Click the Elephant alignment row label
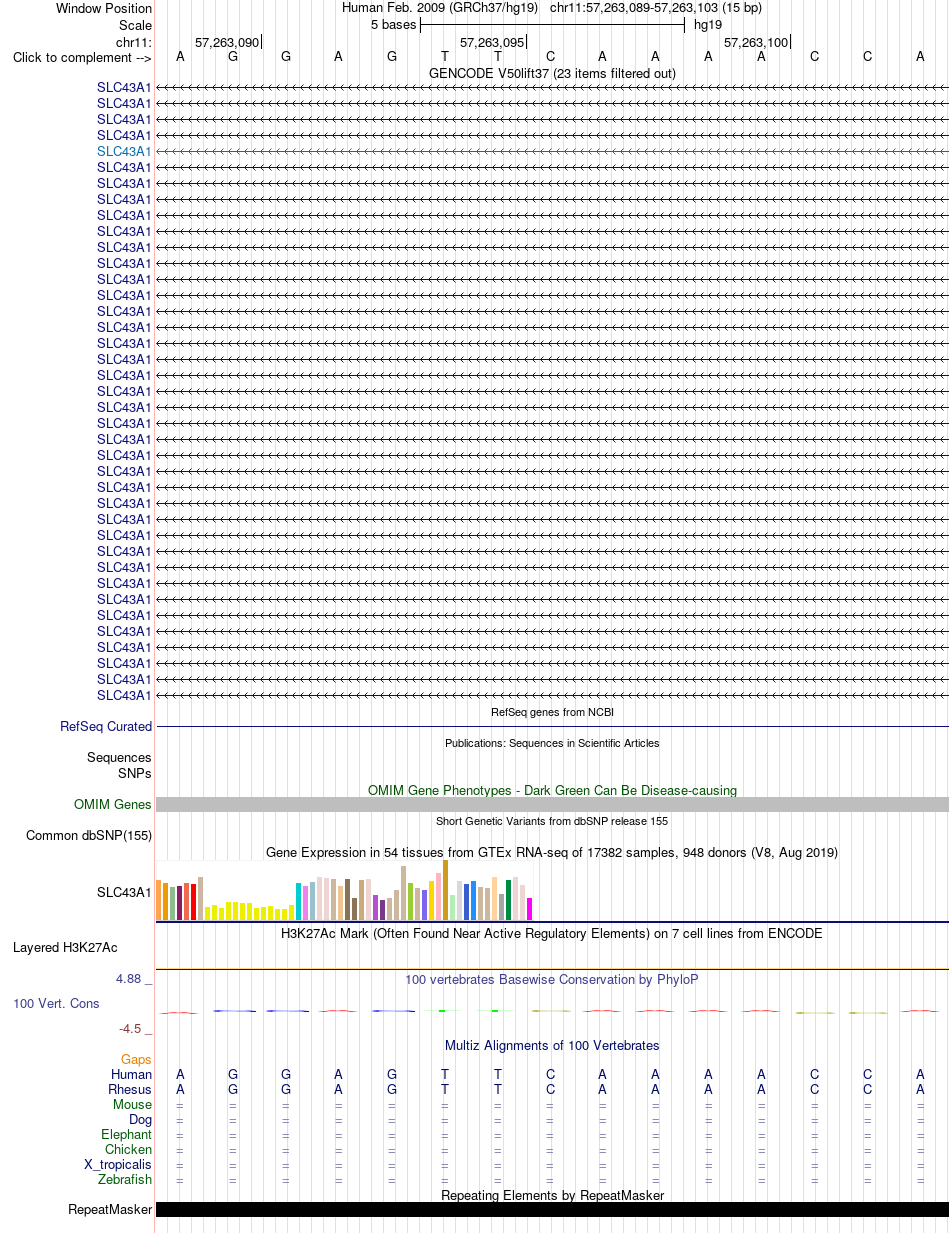The width and height of the screenshot is (950, 1233). (127, 1135)
